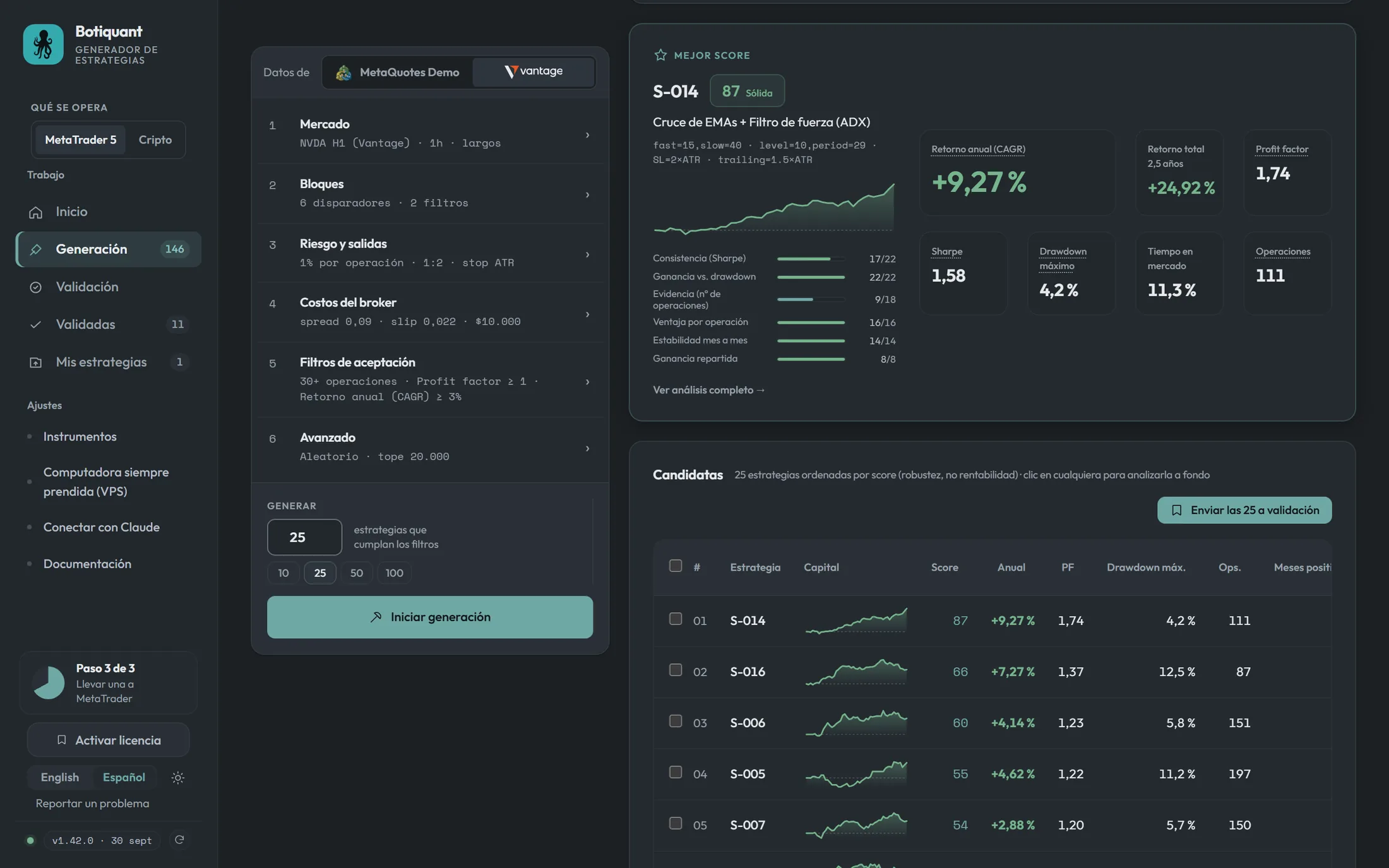Expand the Costos del broker section
Image resolution: width=1389 pixels, height=868 pixels.
pos(430,312)
